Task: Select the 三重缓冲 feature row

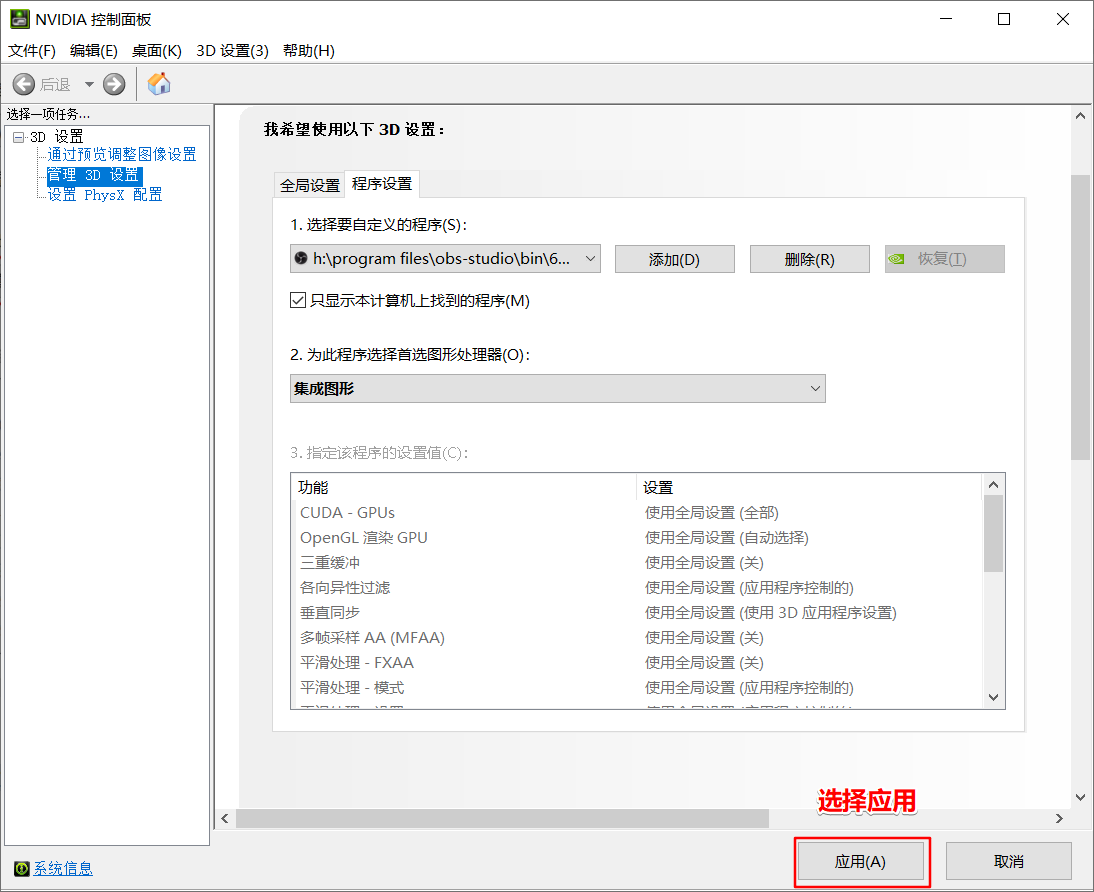Action: 636,563
